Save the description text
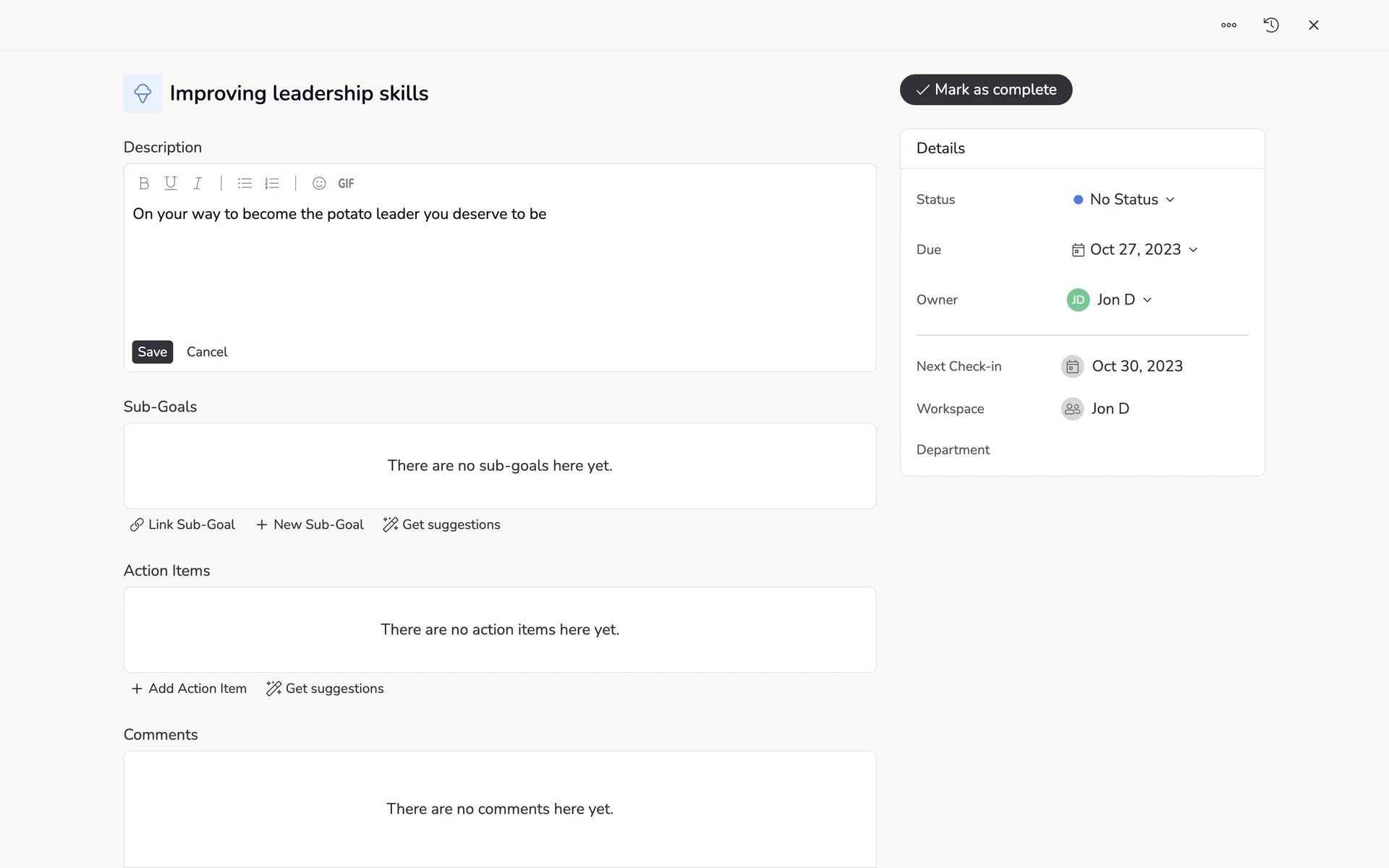The image size is (1389, 868). [x=152, y=352]
